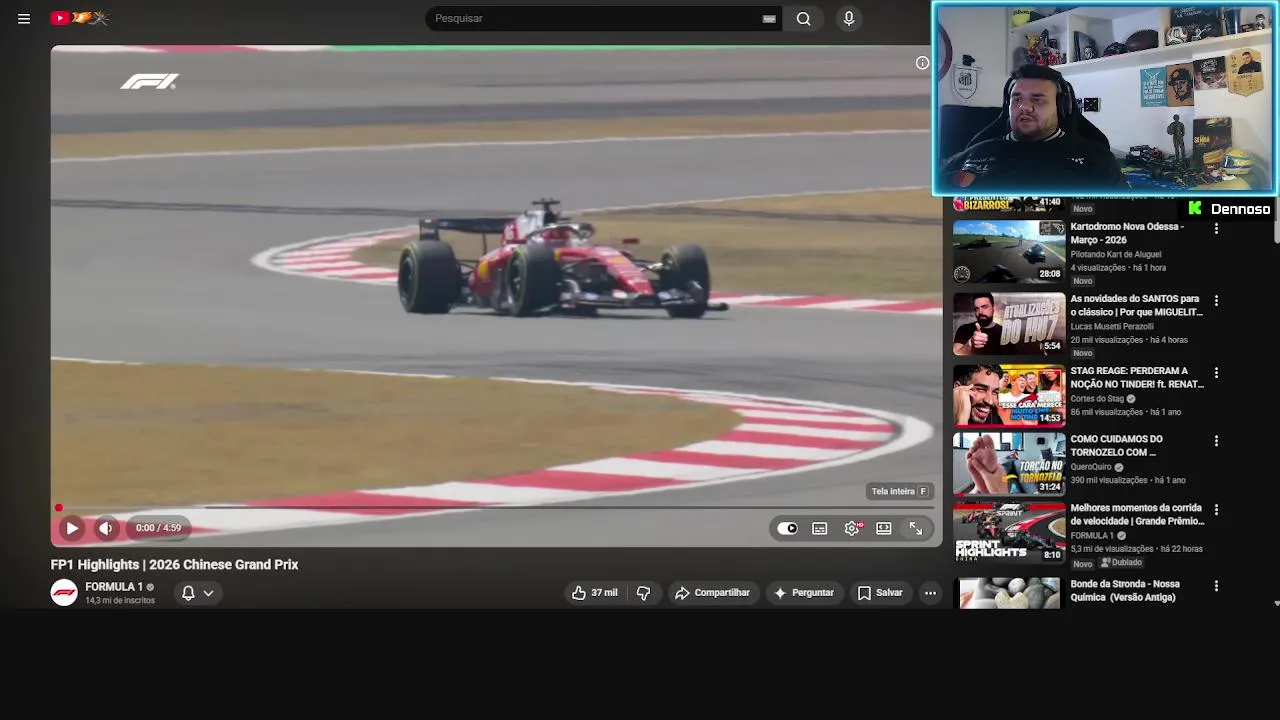Go to the YouTube home logo

[x=79, y=18]
